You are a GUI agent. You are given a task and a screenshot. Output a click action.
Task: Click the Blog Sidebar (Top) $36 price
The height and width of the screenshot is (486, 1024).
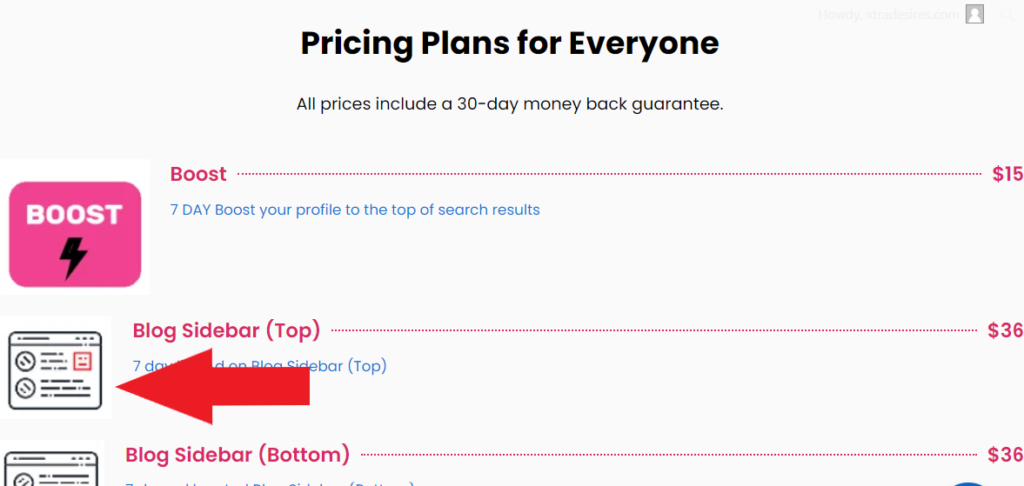[1005, 330]
